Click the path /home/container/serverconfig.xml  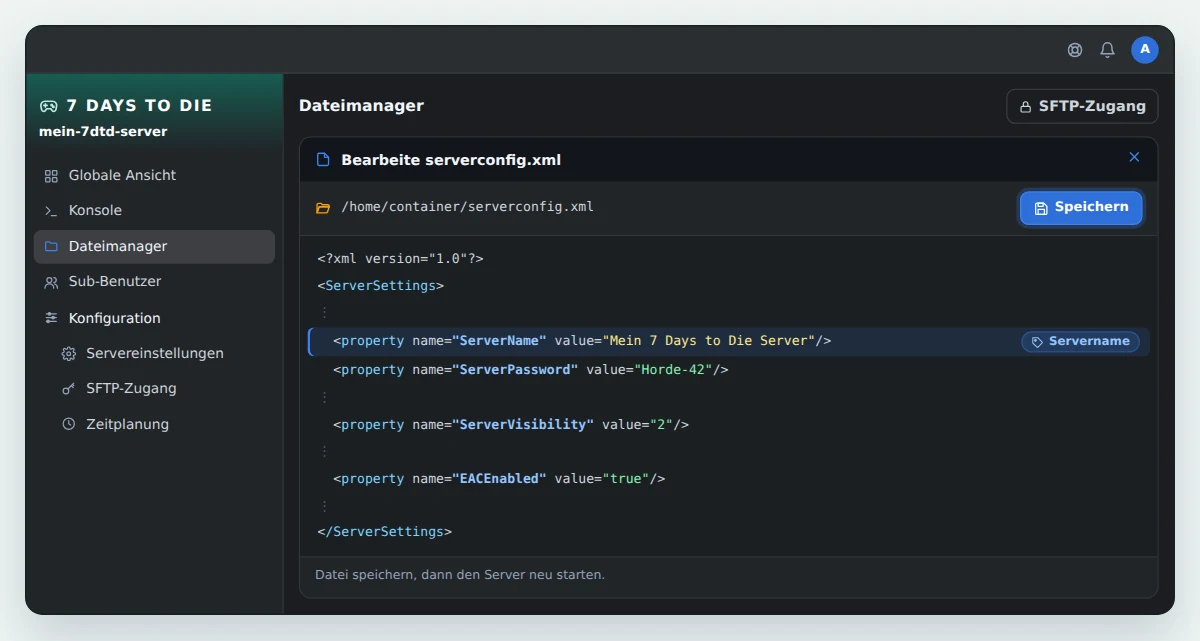468,207
